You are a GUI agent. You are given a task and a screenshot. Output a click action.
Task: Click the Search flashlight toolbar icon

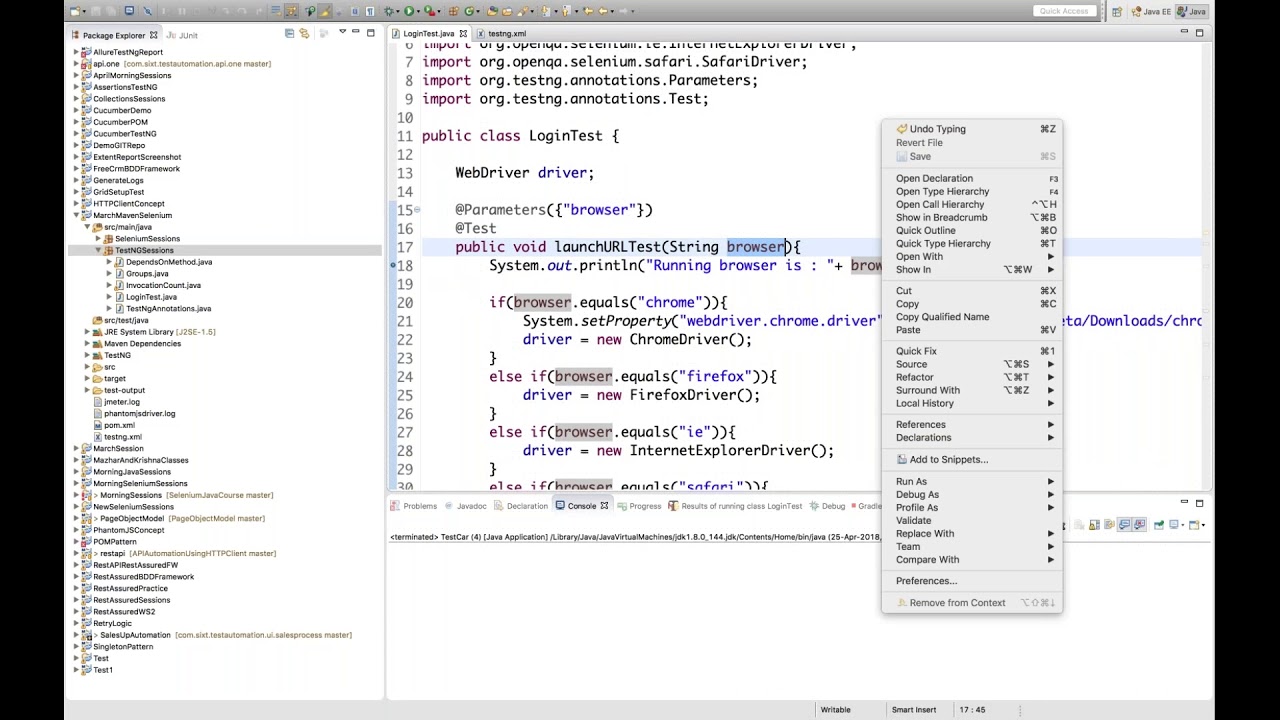click(522, 11)
